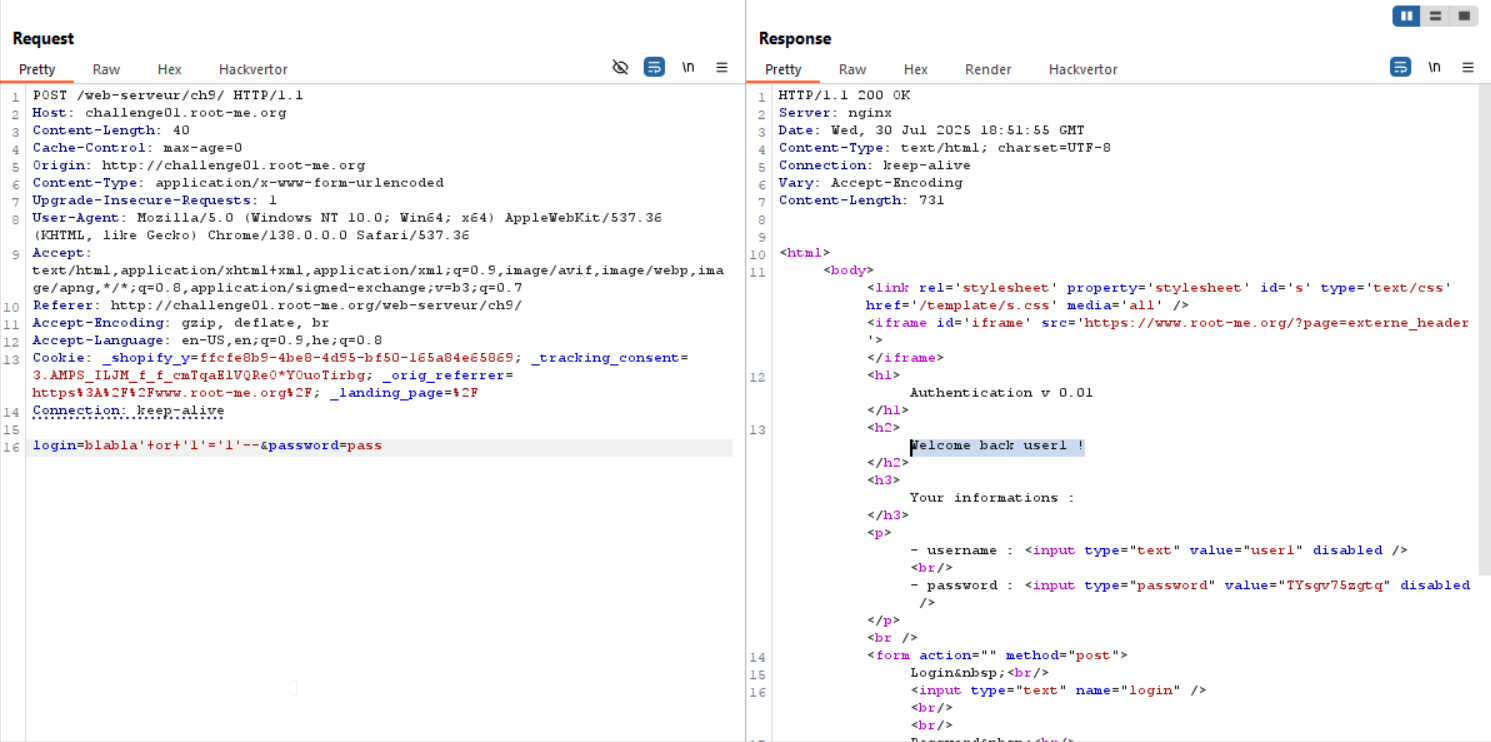Select the Hackvertor tab in Request panel
This screenshot has width=1491, height=742.
253,69
